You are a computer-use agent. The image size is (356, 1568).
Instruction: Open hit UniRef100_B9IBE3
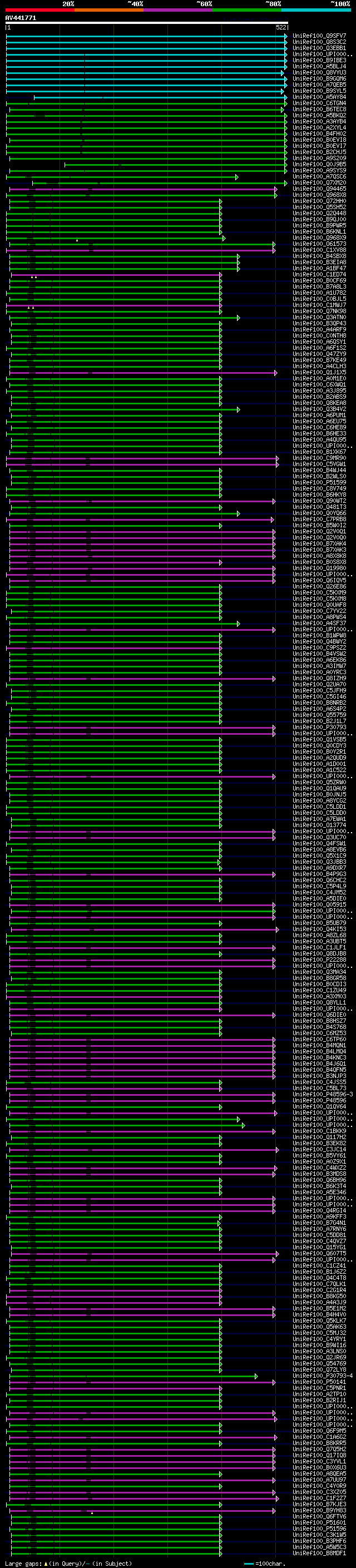point(319,60)
